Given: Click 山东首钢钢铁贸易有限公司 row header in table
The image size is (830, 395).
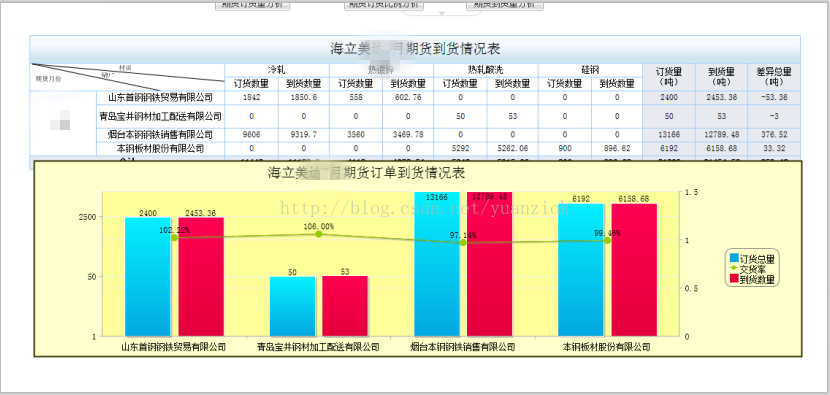Looking at the screenshot, I should click(160, 97).
